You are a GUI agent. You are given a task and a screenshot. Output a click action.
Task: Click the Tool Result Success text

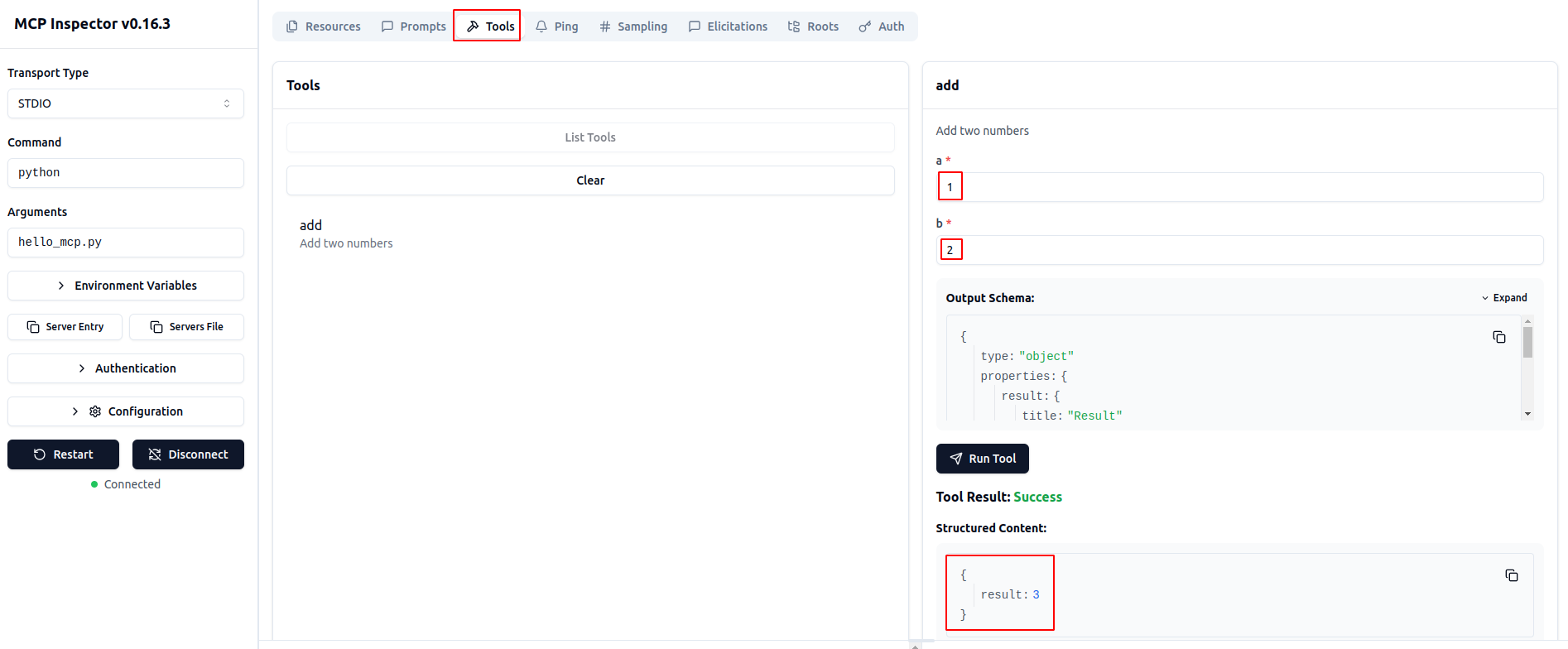click(998, 497)
